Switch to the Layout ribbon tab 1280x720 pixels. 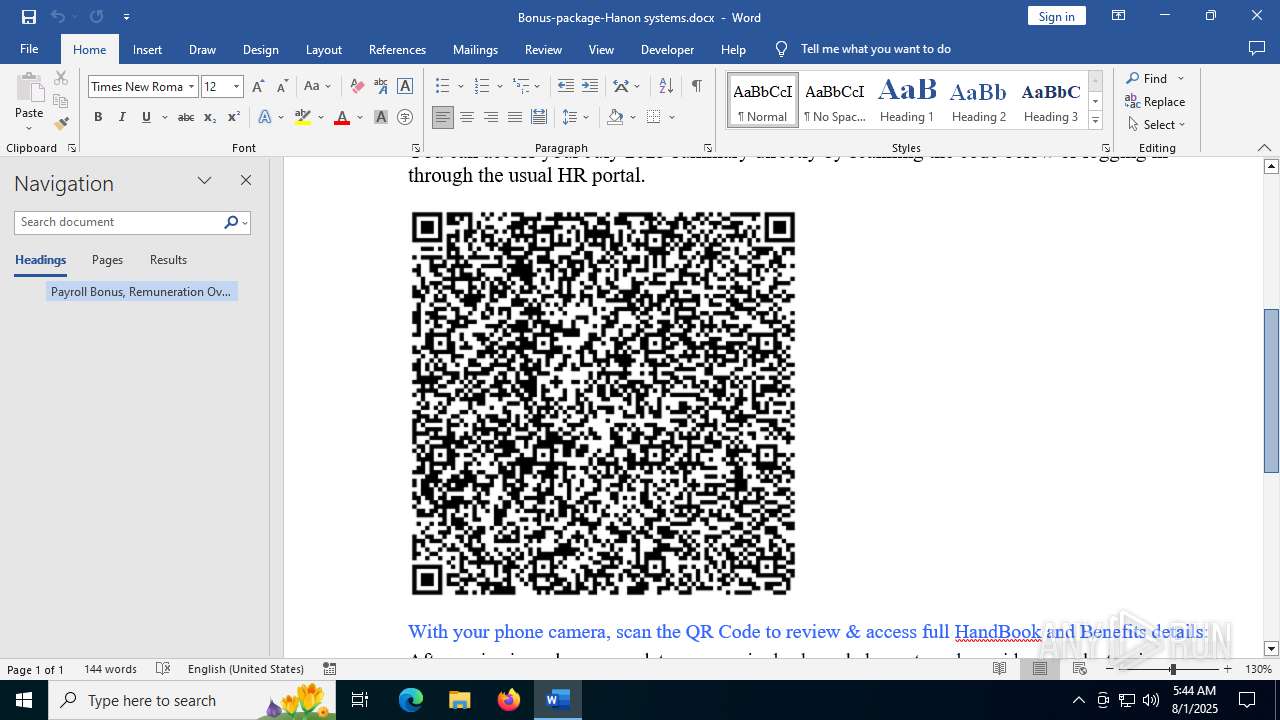click(x=323, y=49)
